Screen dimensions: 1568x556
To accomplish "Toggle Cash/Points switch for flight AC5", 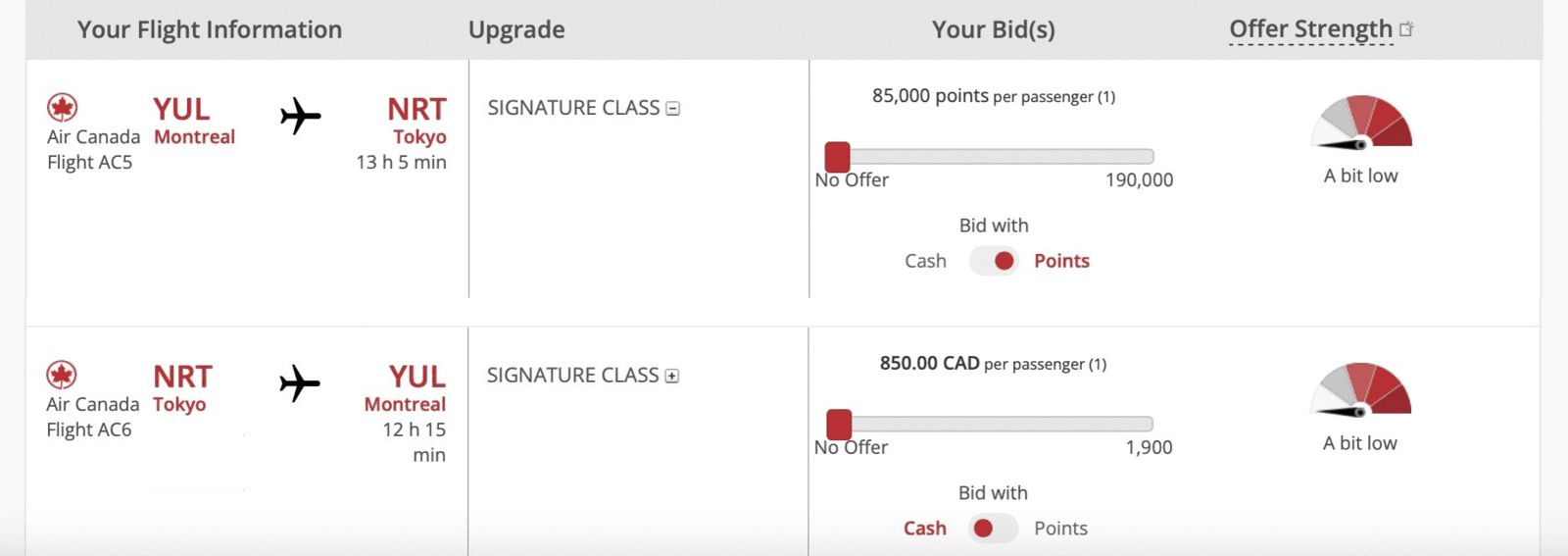I will [994, 261].
